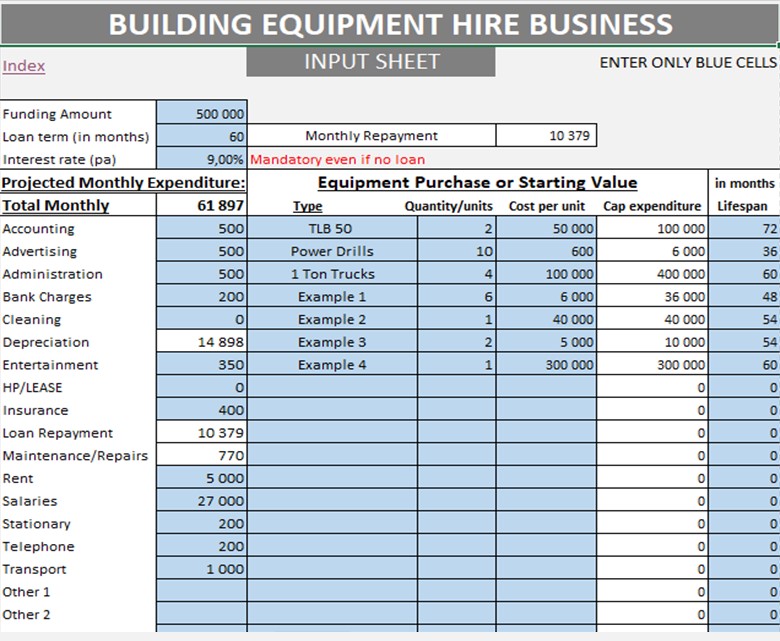Click the Projected Monthly Expenditure heading
This screenshot has width=780, height=641.
[x=123, y=183]
